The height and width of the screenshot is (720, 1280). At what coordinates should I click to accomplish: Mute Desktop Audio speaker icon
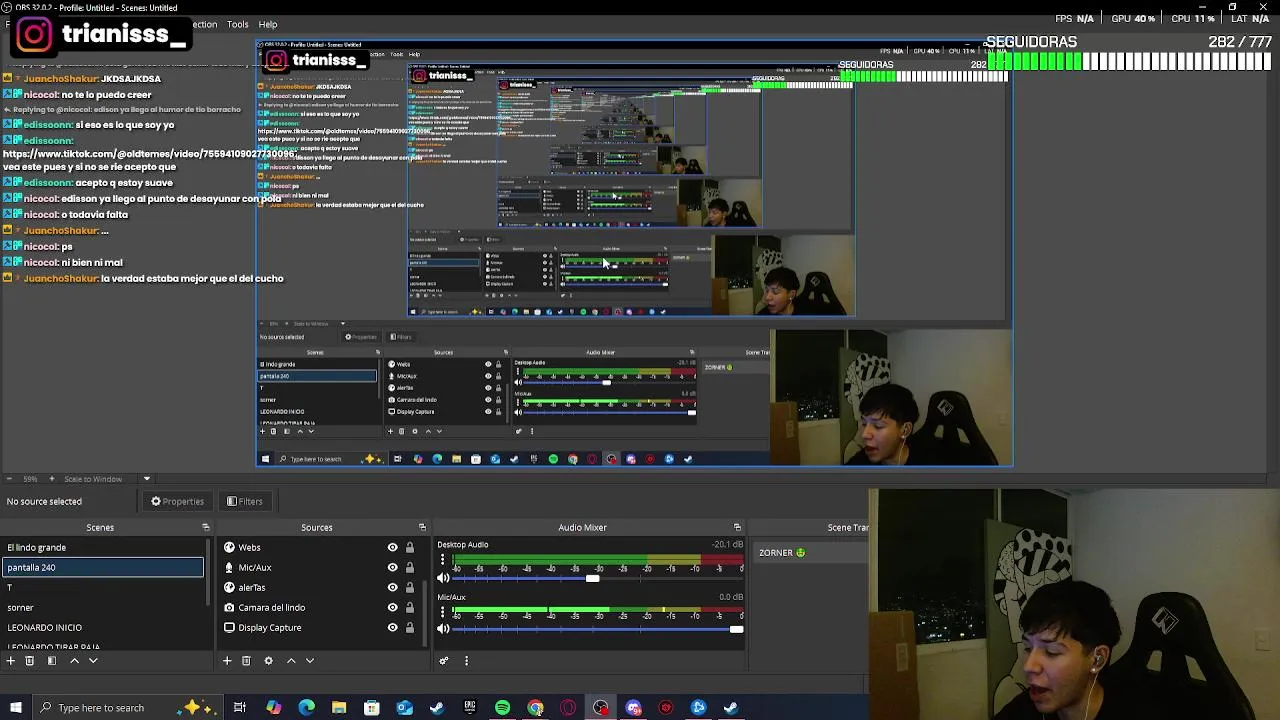tap(444, 578)
